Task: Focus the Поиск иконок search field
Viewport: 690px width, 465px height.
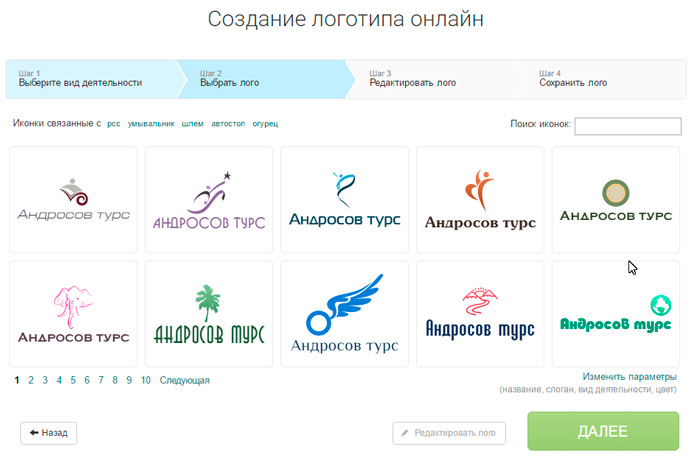Action: tap(628, 126)
